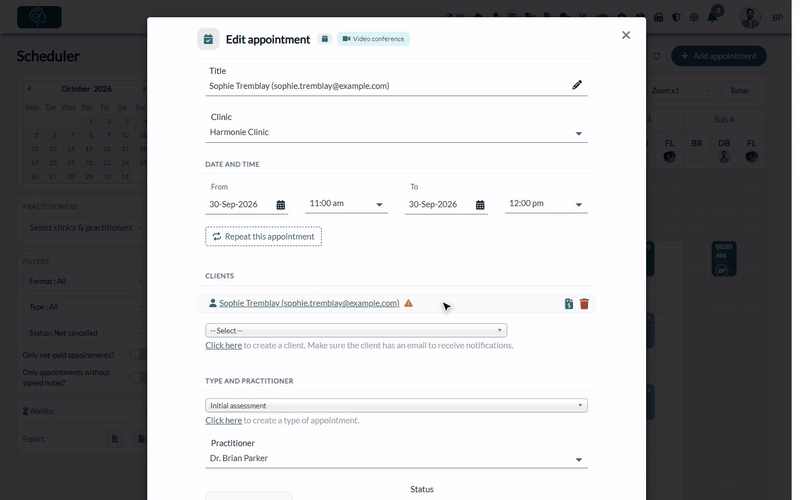Click first Export file icon in sidebar

click(x=115, y=439)
